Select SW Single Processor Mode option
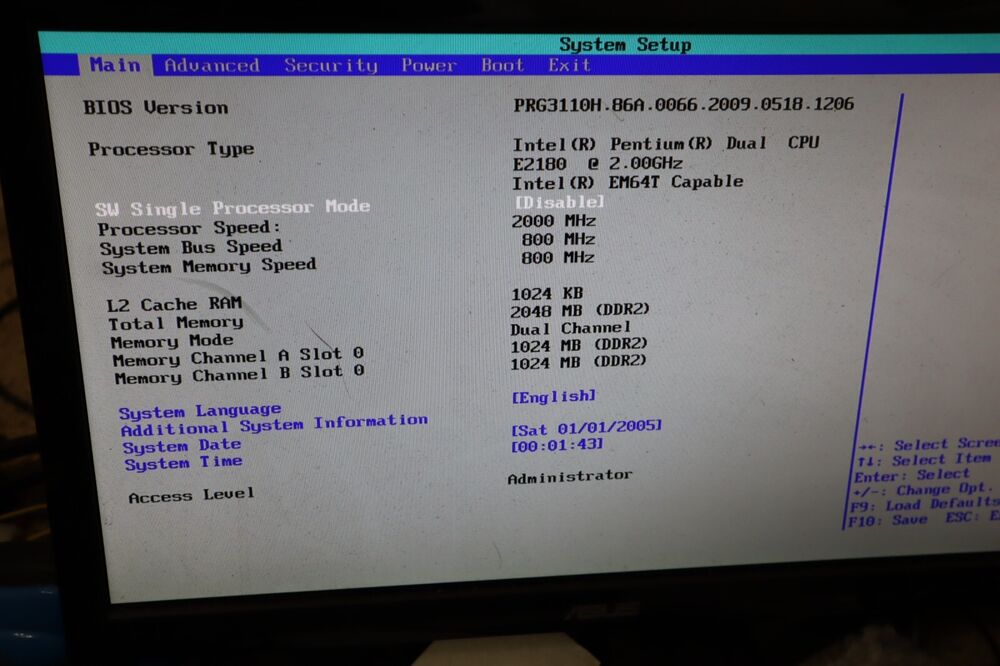Image resolution: width=1000 pixels, height=666 pixels. point(233,208)
